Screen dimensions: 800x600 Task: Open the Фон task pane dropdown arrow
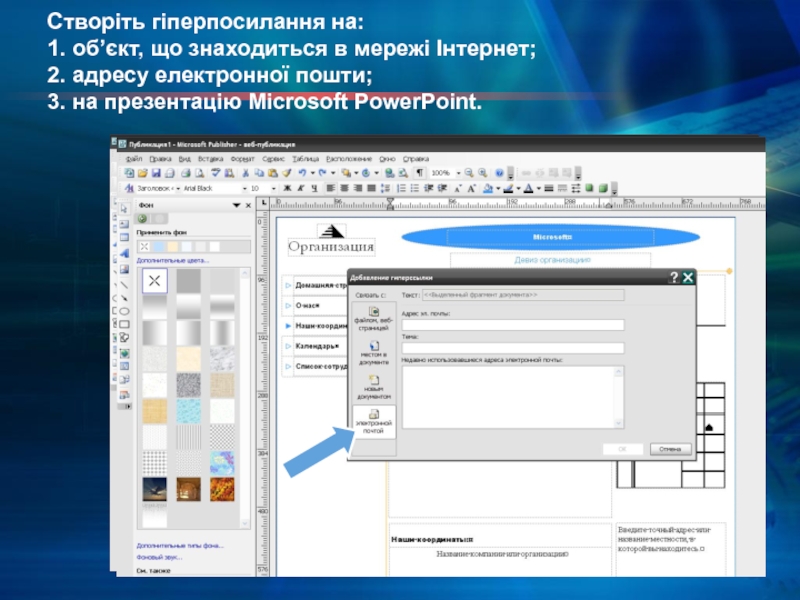click(236, 205)
